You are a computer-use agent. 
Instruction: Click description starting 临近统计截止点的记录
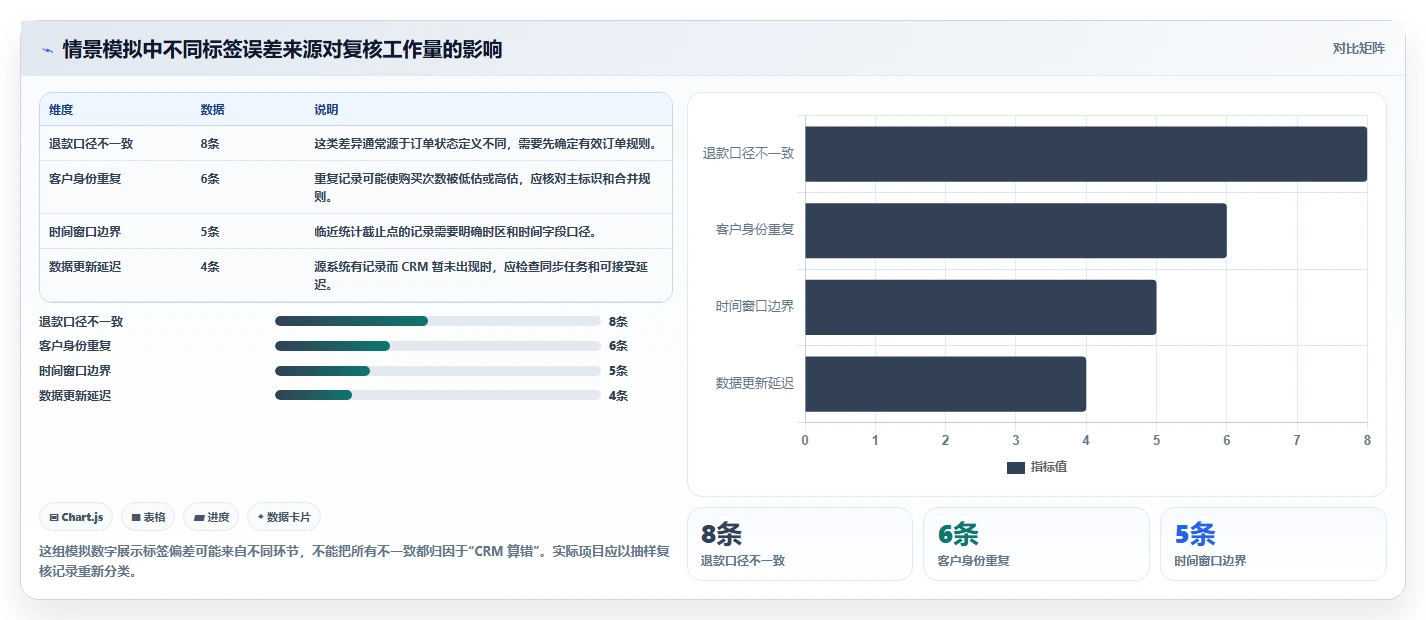click(x=455, y=232)
